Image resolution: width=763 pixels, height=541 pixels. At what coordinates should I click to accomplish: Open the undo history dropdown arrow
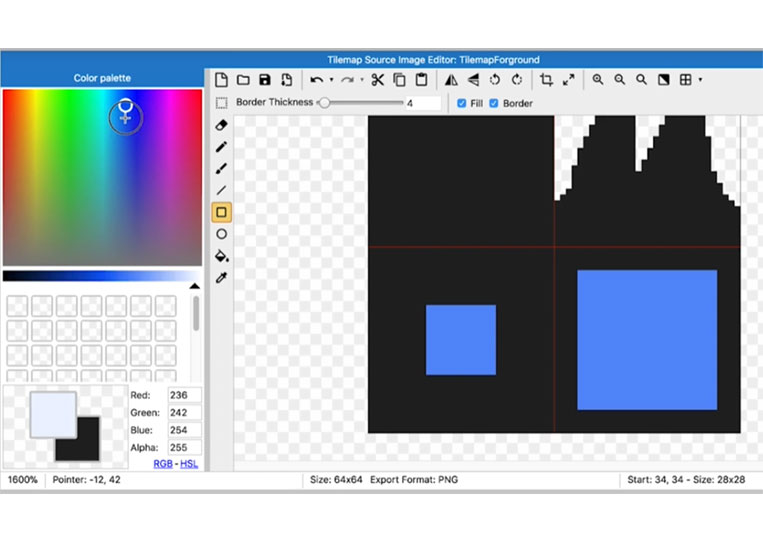[331, 80]
